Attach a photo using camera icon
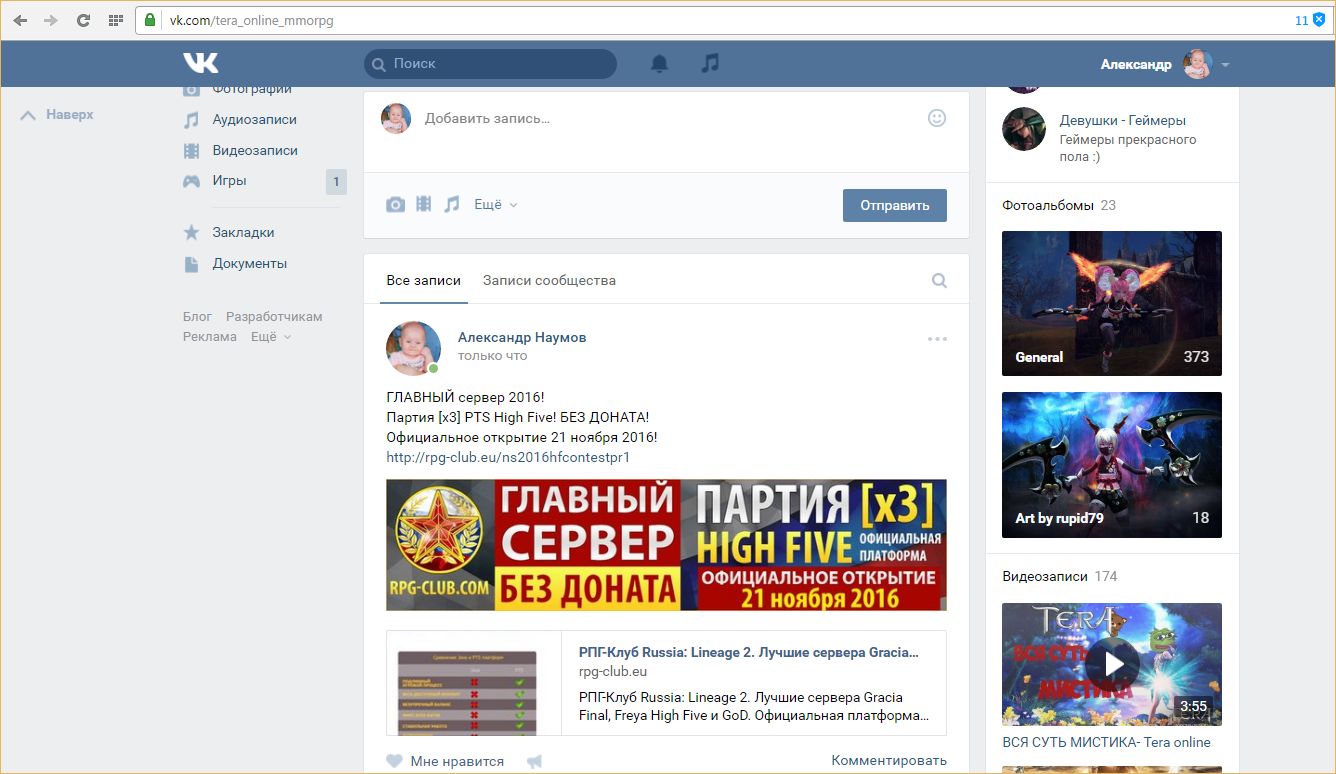The width and height of the screenshot is (1336, 774). [396, 204]
